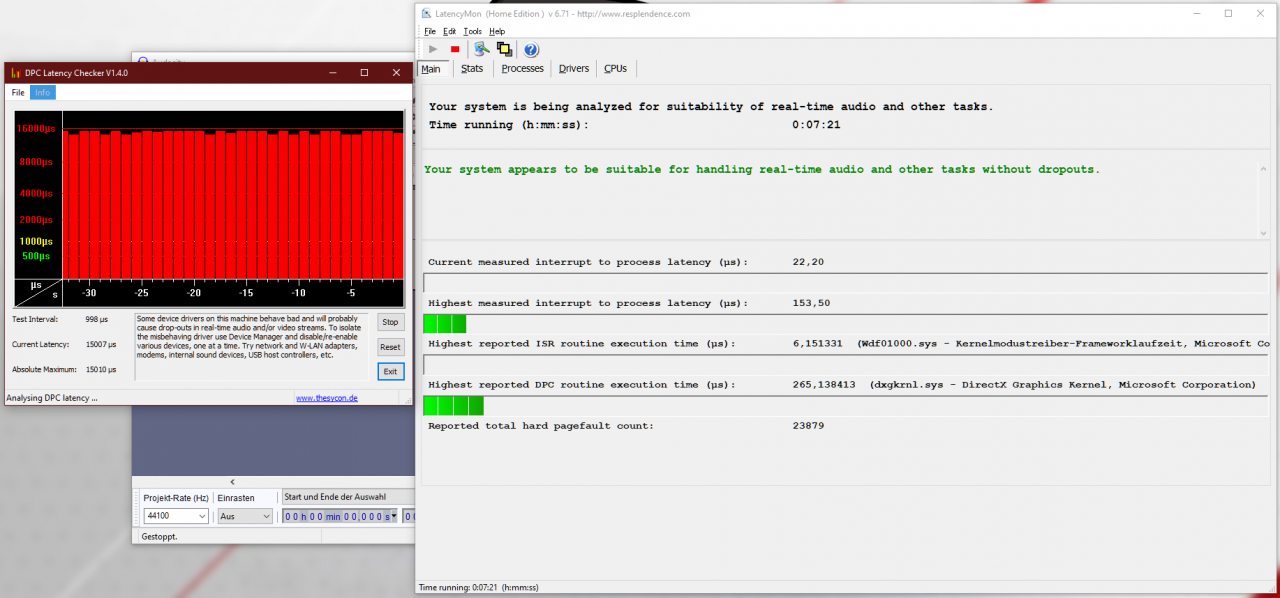
Task: Click Exit button in DPC Latency Checker
Action: (x=390, y=371)
